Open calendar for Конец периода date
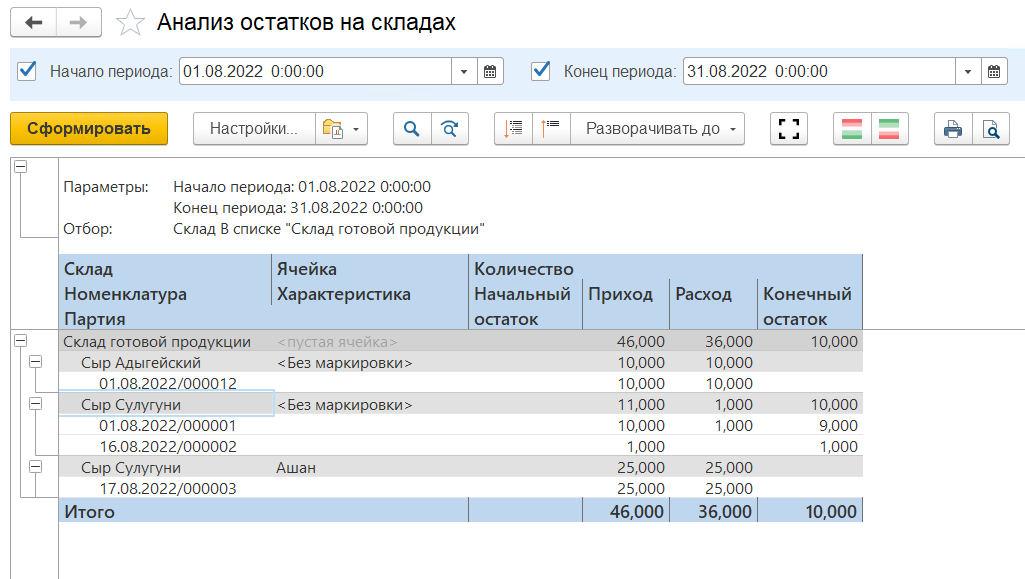 (994, 72)
